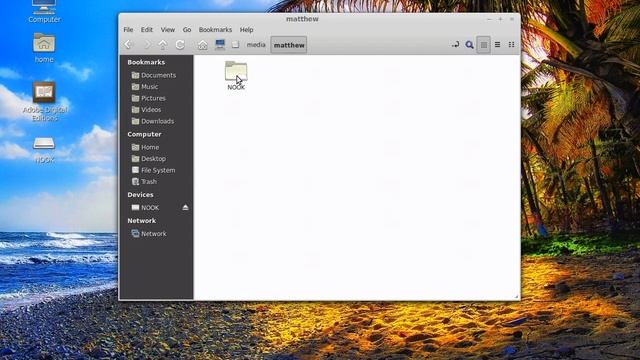Open the Bookmarks menu
The width and height of the screenshot is (640, 360).
point(215,30)
